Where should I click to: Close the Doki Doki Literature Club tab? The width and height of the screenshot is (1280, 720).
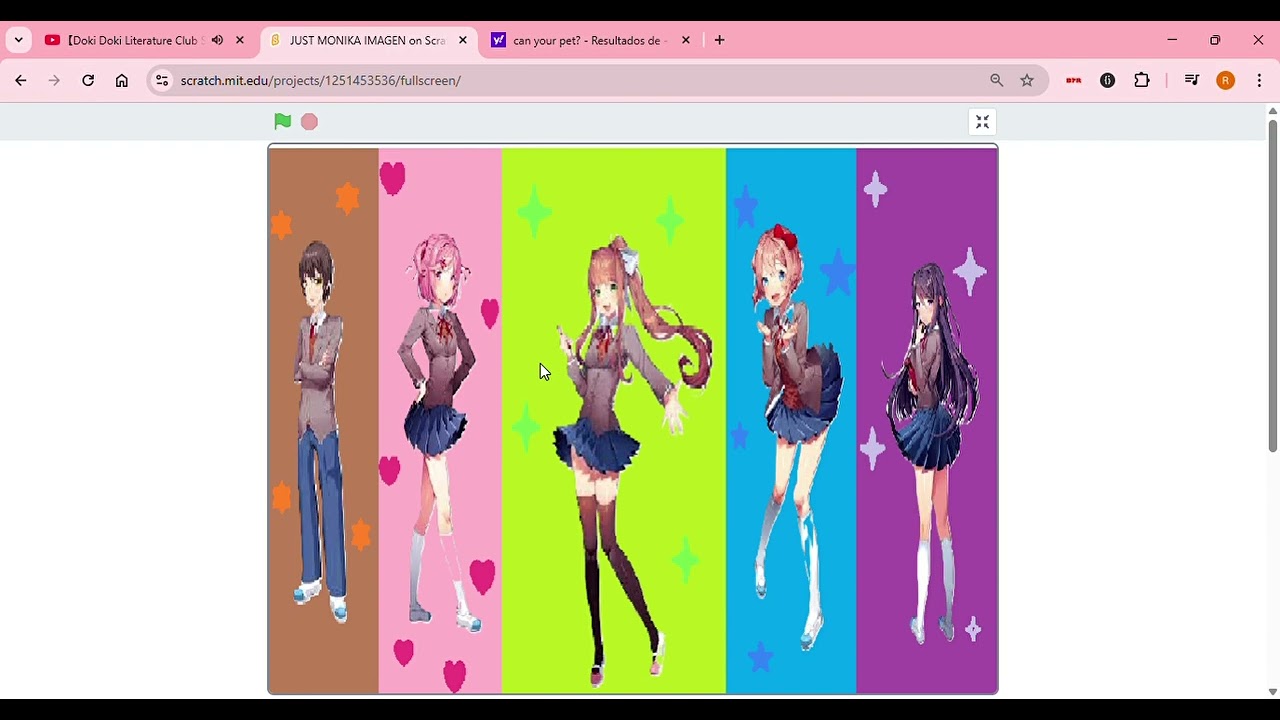[240, 40]
